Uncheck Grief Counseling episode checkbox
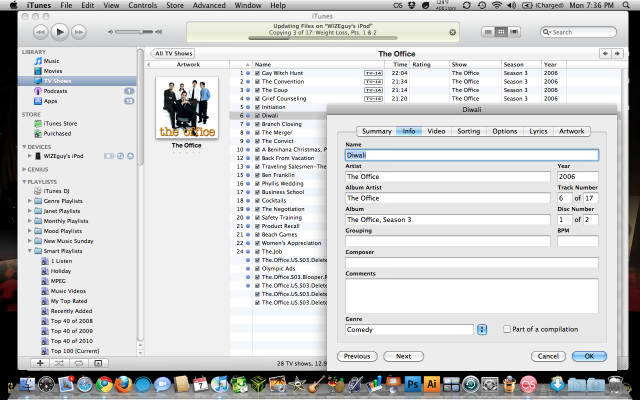Image resolution: width=640 pixels, height=400 pixels. (x=258, y=99)
